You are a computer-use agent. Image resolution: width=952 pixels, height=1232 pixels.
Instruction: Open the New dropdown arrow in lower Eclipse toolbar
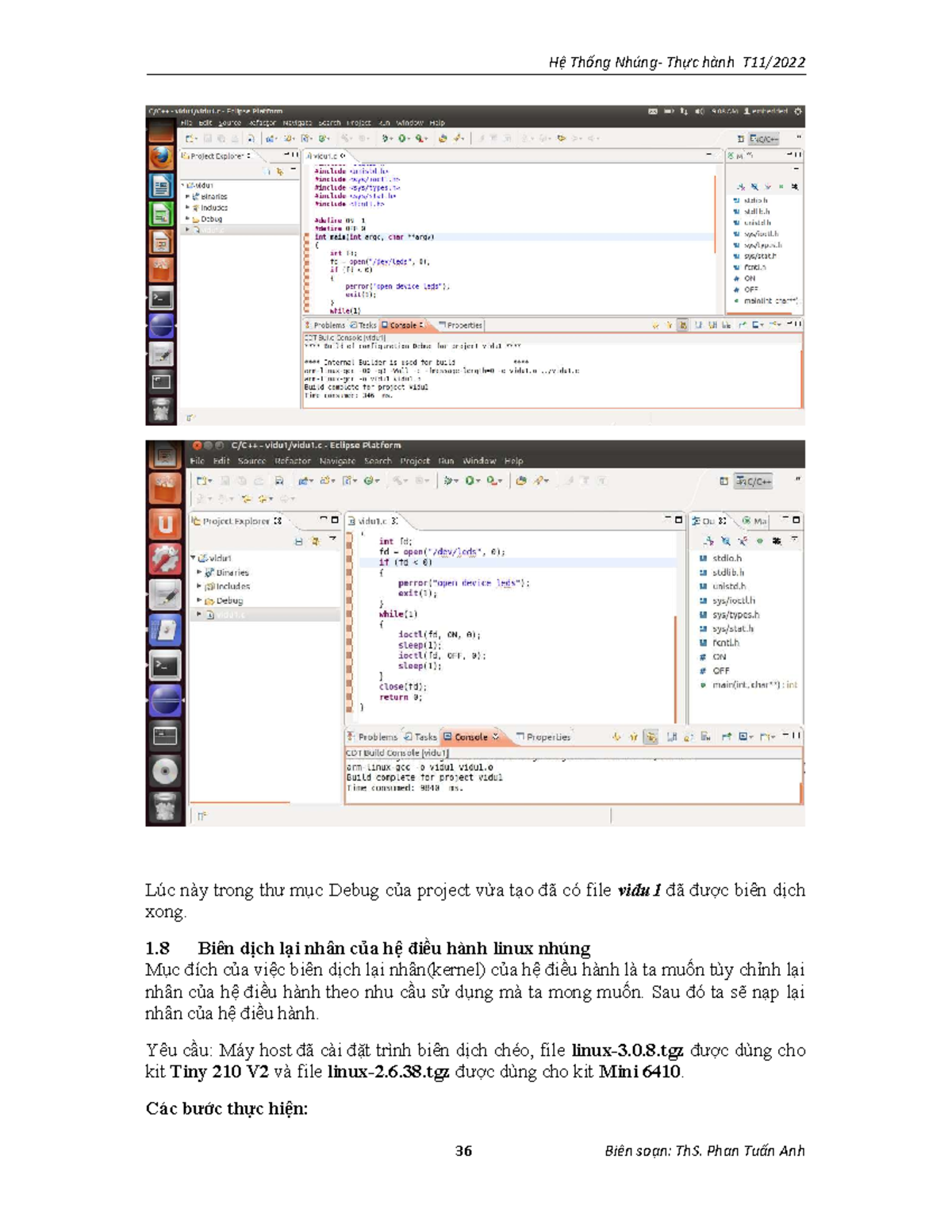tap(210, 482)
